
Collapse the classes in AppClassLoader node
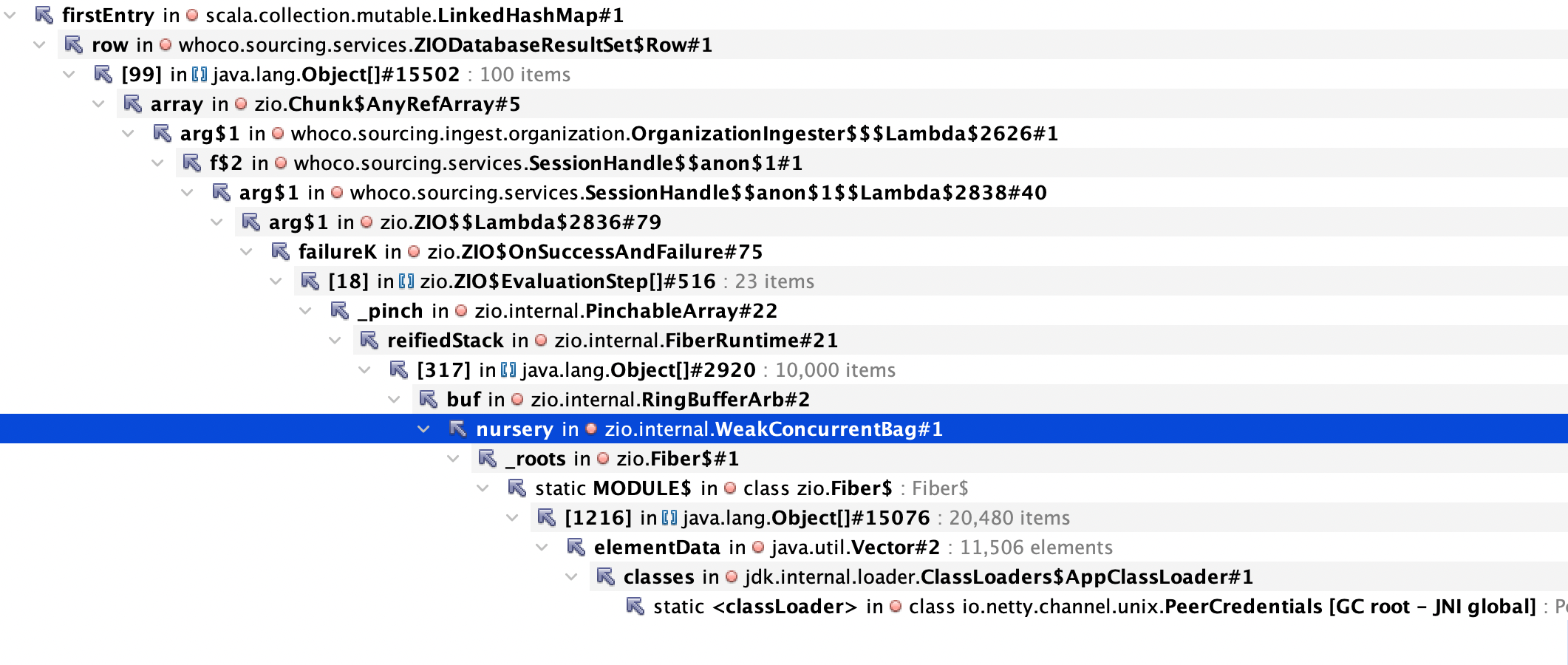click(570, 576)
